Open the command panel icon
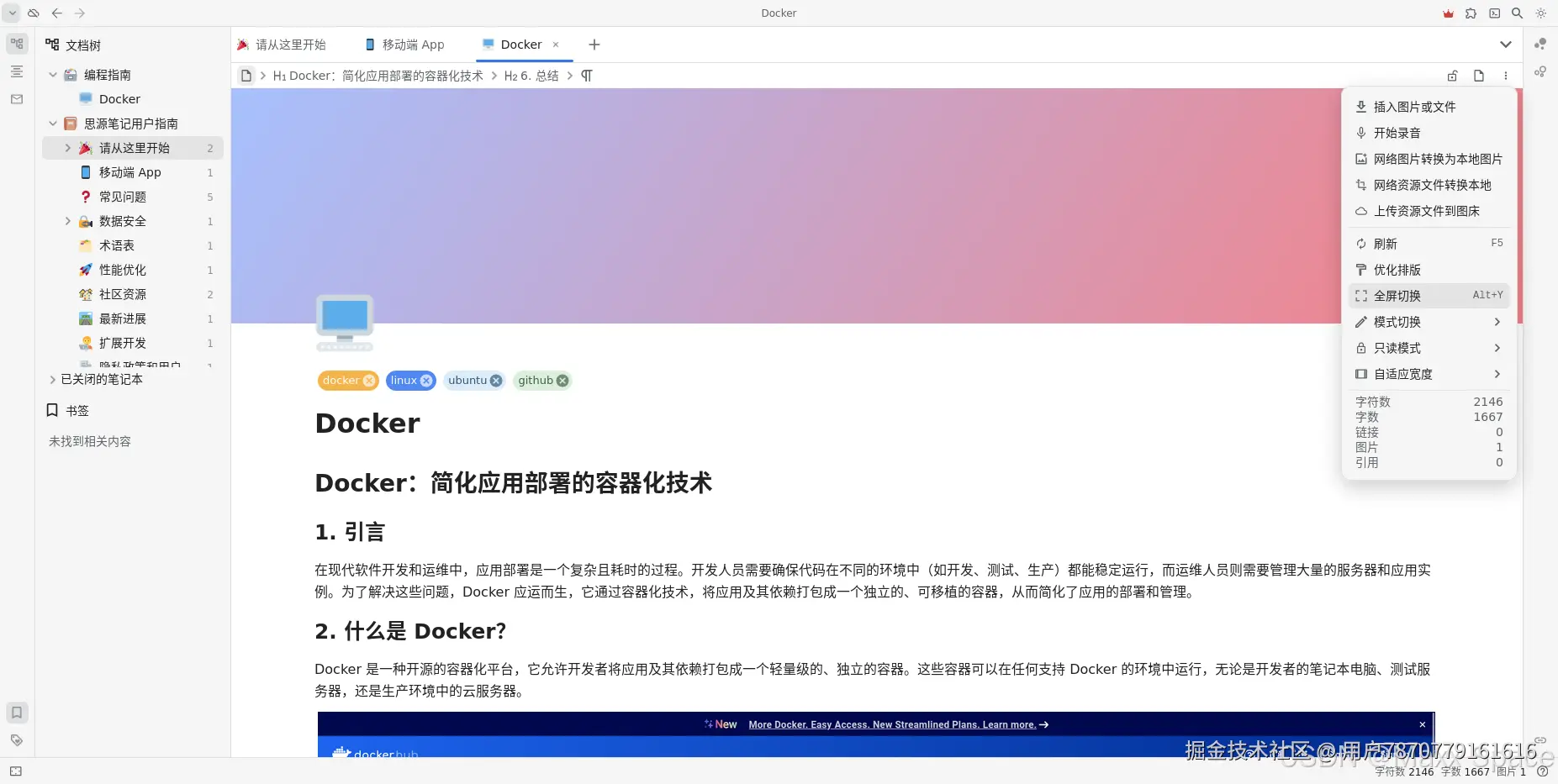 pos(1494,13)
